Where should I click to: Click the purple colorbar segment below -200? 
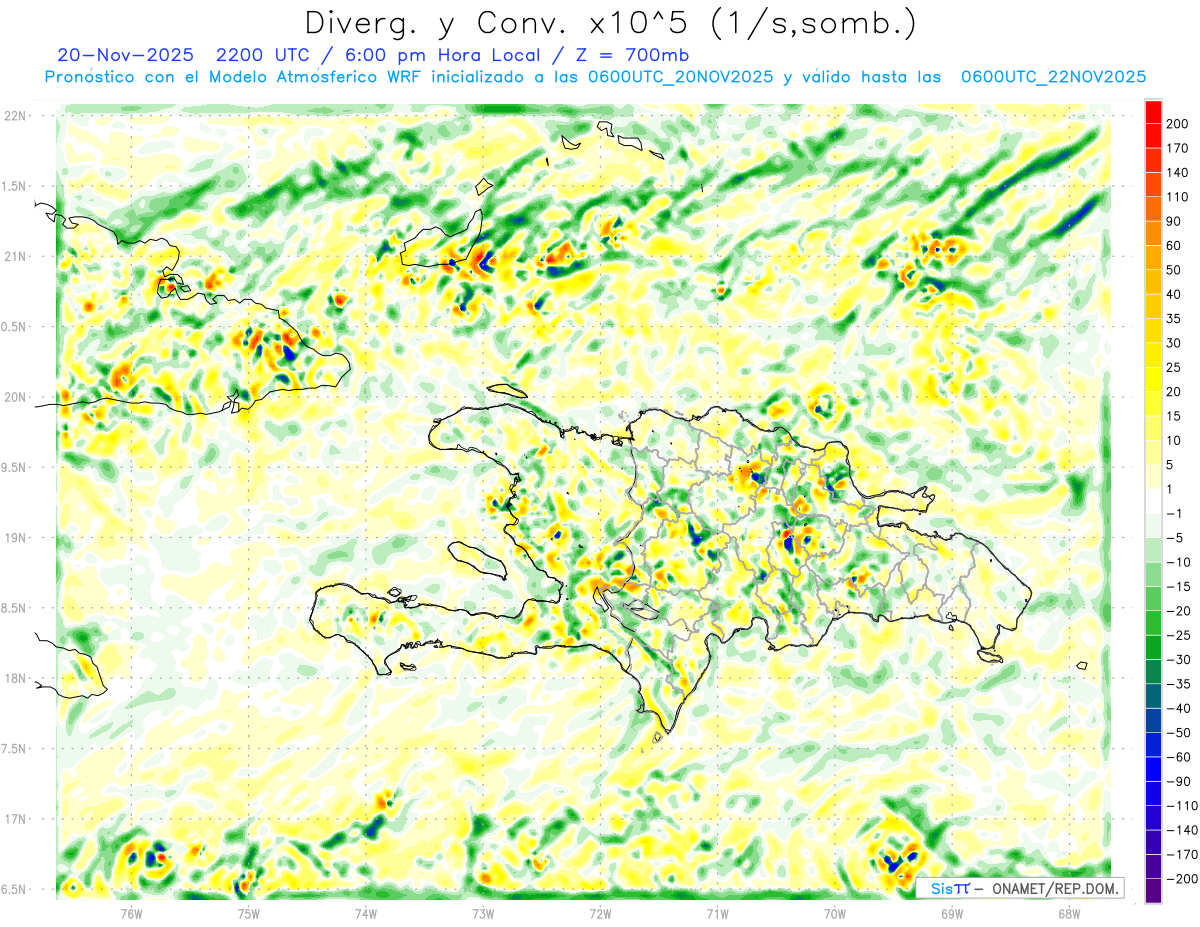click(x=1153, y=891)
